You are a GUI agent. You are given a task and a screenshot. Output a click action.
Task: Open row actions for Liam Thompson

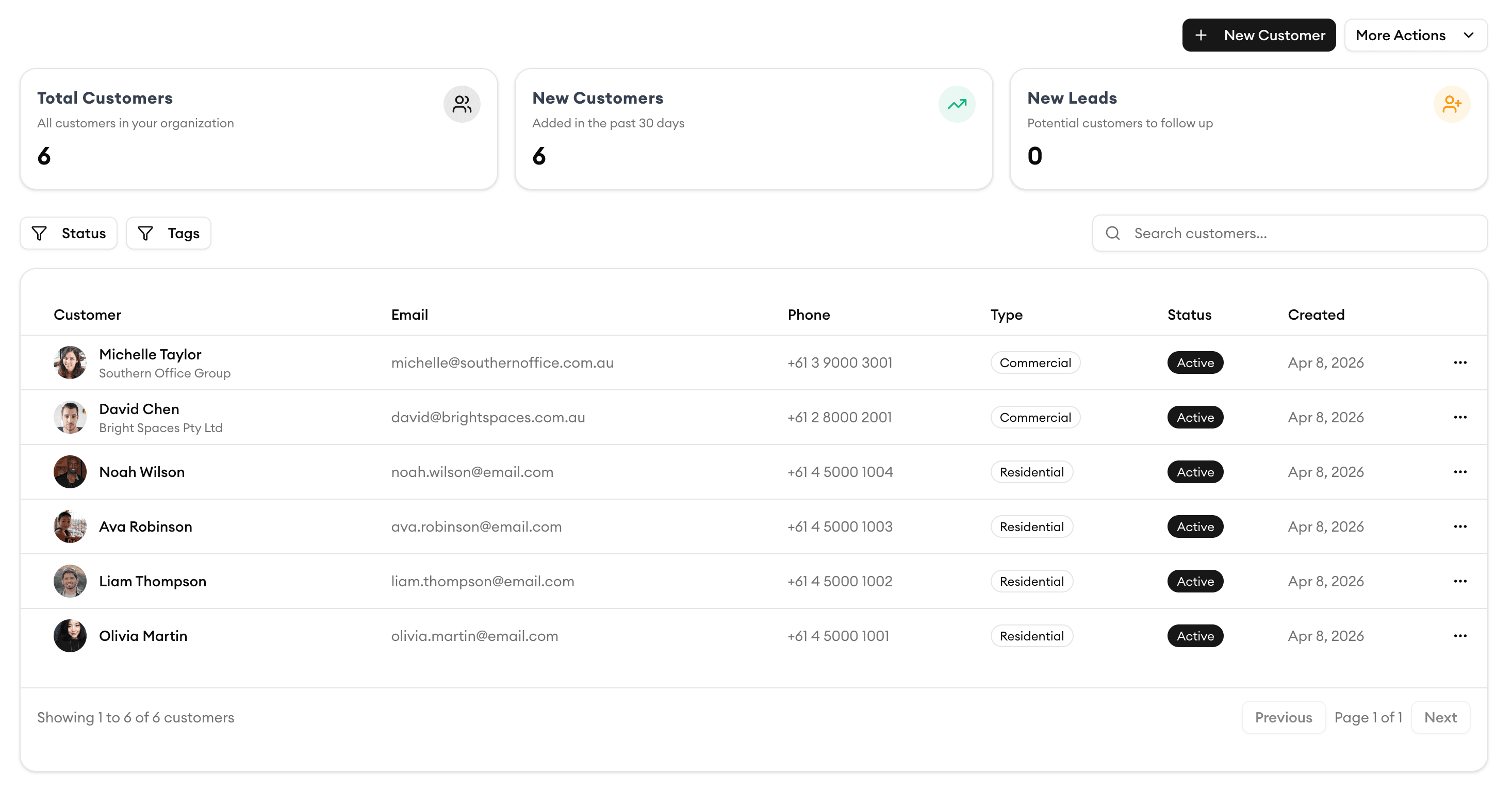click(x=1460, y=581)
